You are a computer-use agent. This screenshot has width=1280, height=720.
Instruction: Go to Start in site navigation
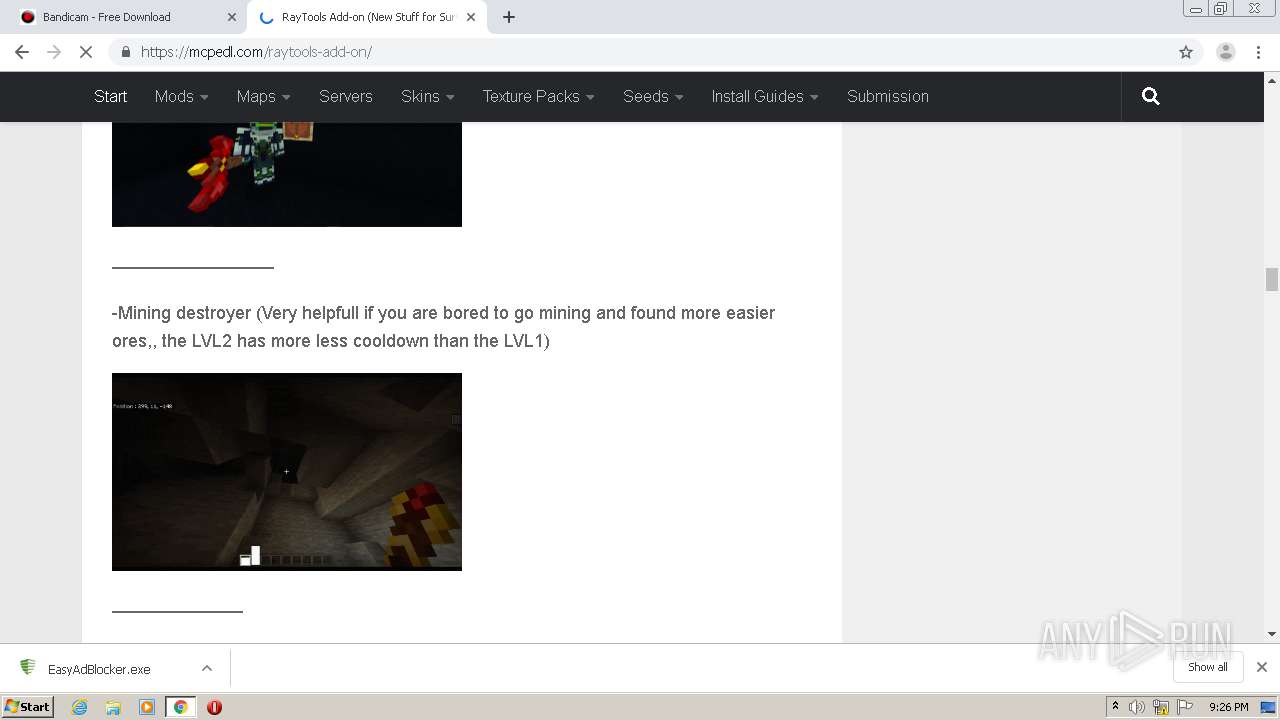(111, 96)
